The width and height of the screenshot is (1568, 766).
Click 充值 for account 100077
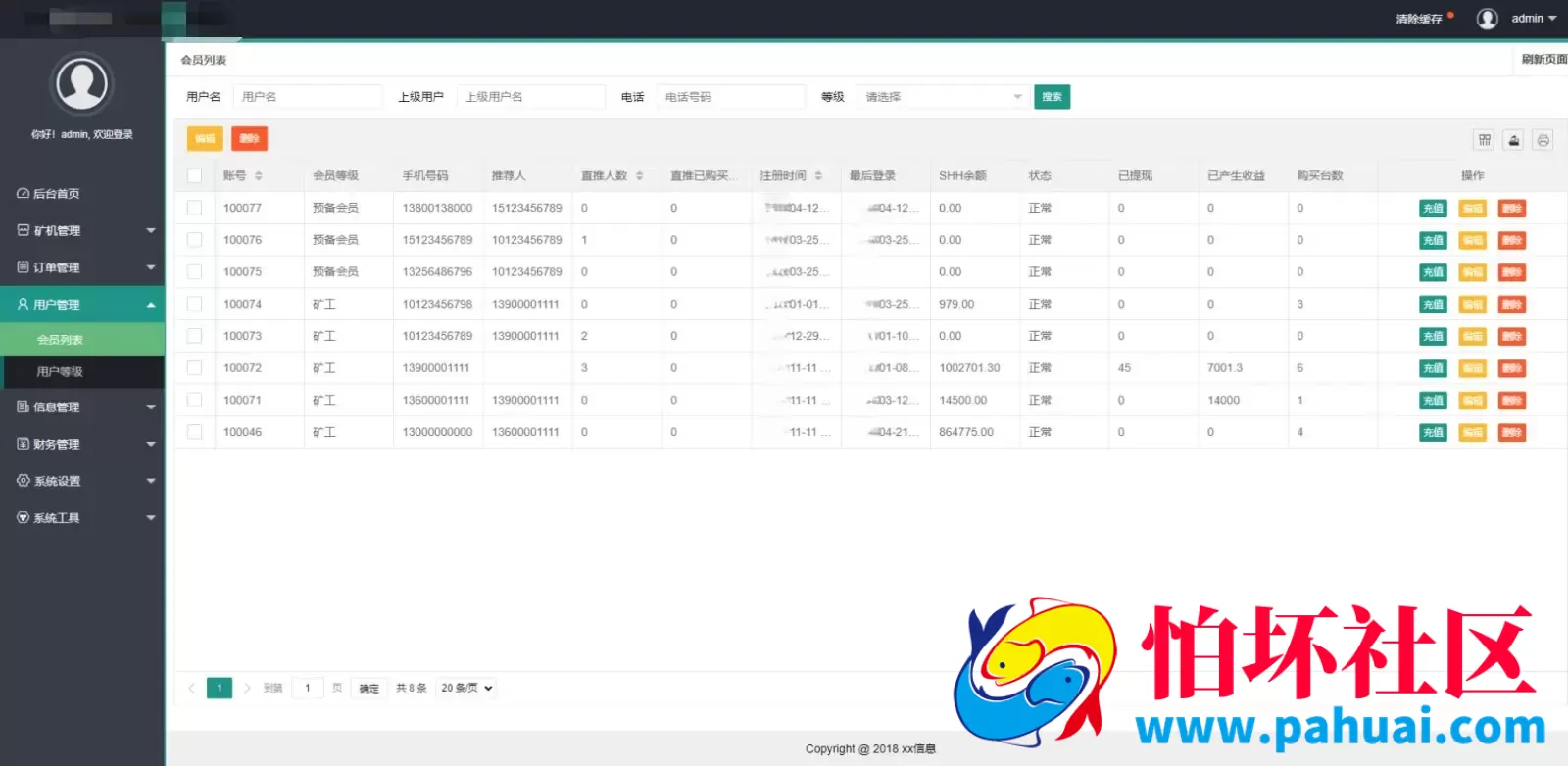point(1433,209)
